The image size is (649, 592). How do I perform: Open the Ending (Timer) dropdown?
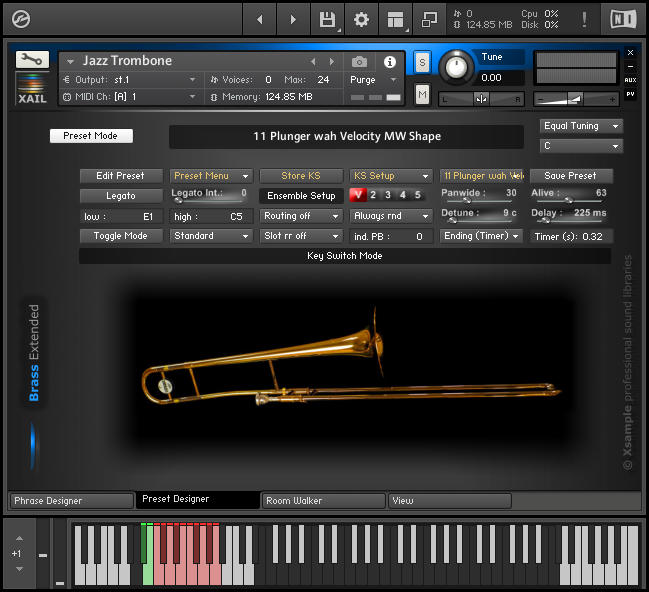[x=481, y=236]
